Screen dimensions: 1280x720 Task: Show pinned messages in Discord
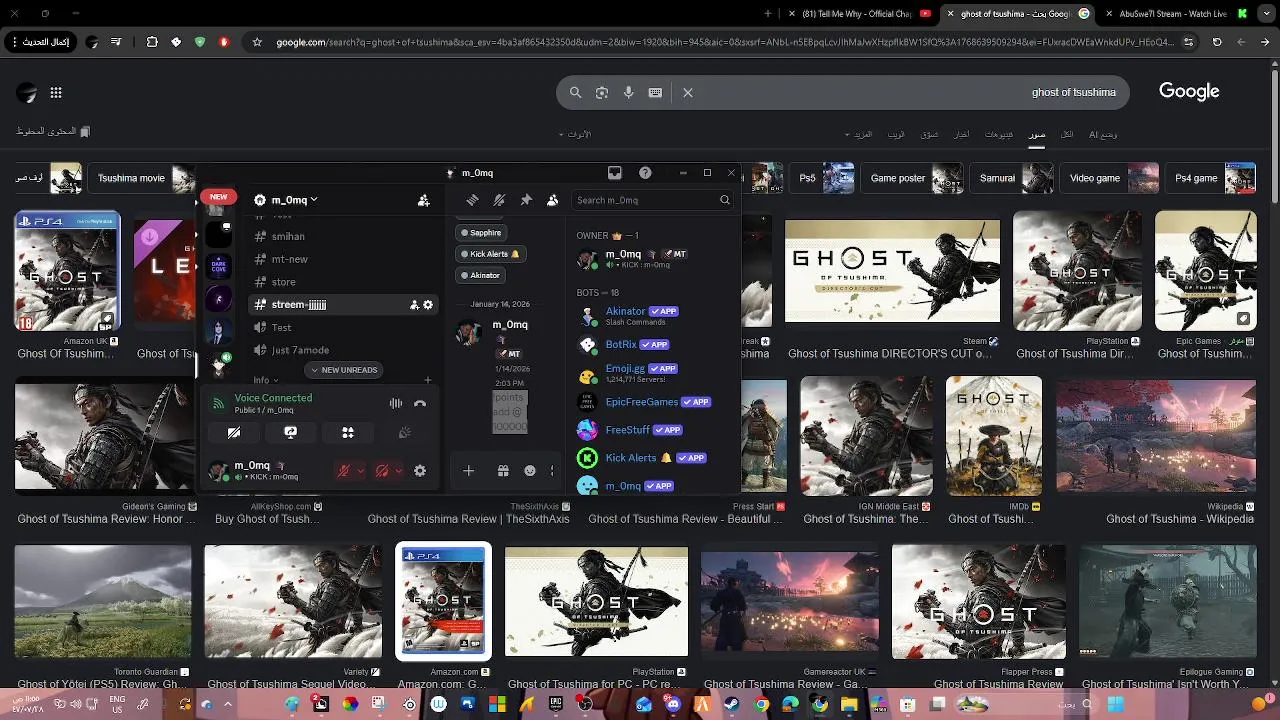(526, 200)
